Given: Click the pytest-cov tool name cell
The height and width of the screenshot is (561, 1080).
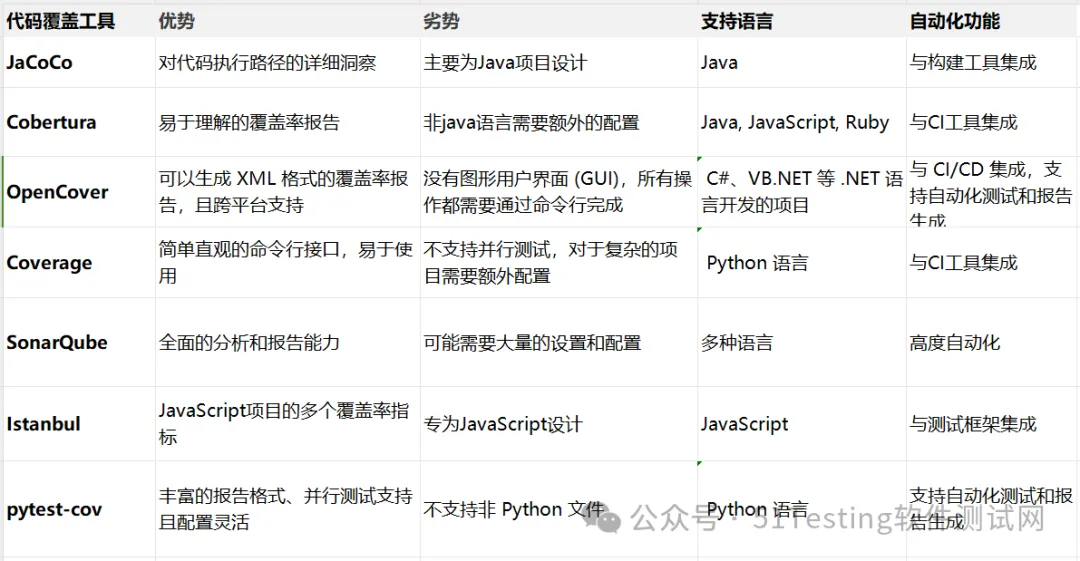Looking at the screenshot, I should (79, 509).
